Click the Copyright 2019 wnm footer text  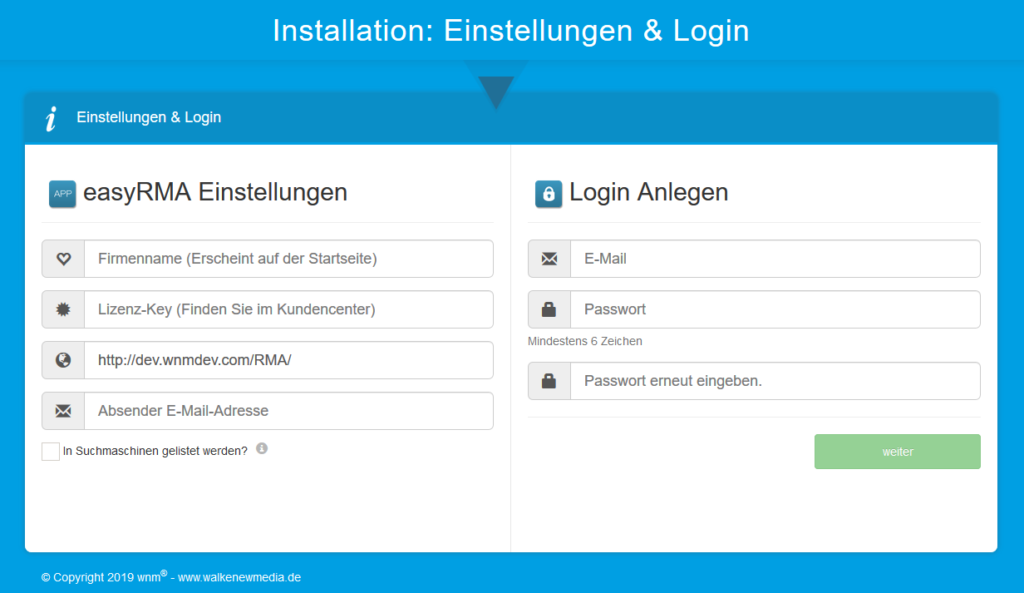click(104, 577)
